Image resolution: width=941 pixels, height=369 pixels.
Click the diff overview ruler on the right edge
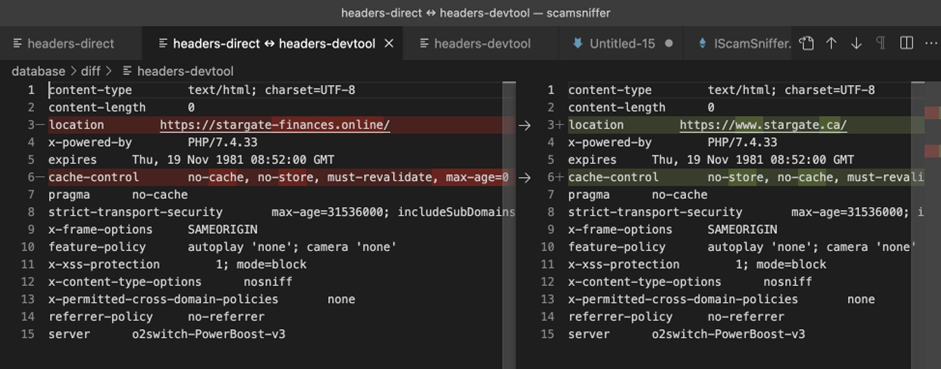coord(932,225)
